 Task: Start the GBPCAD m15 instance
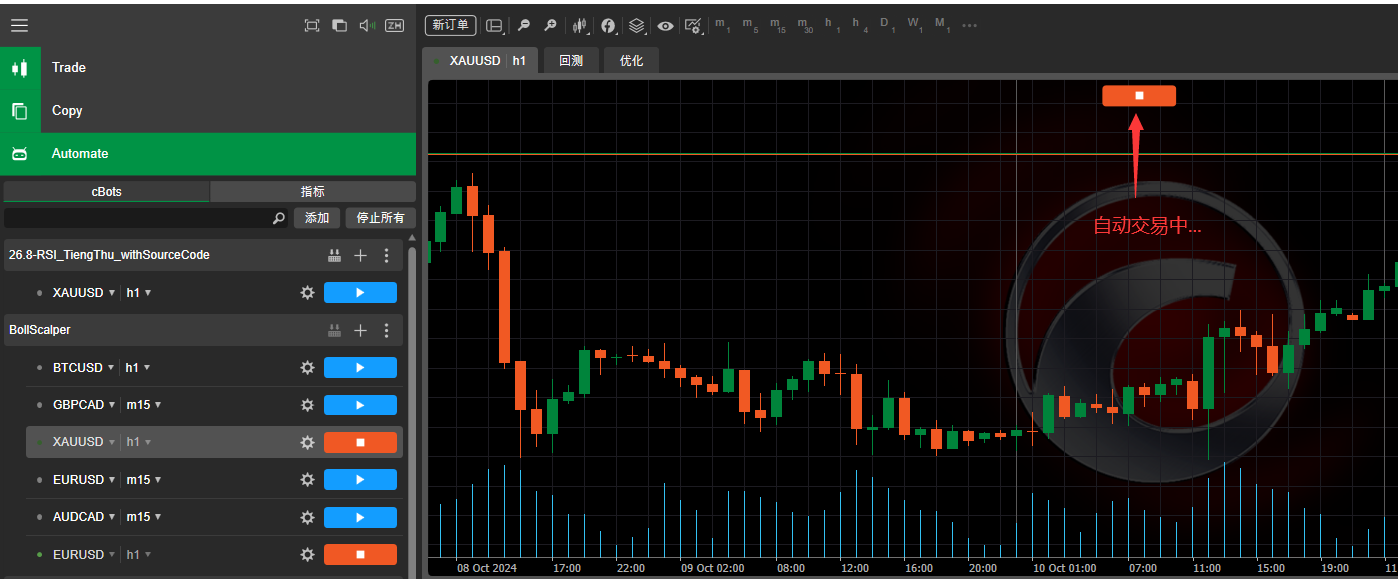360,405
